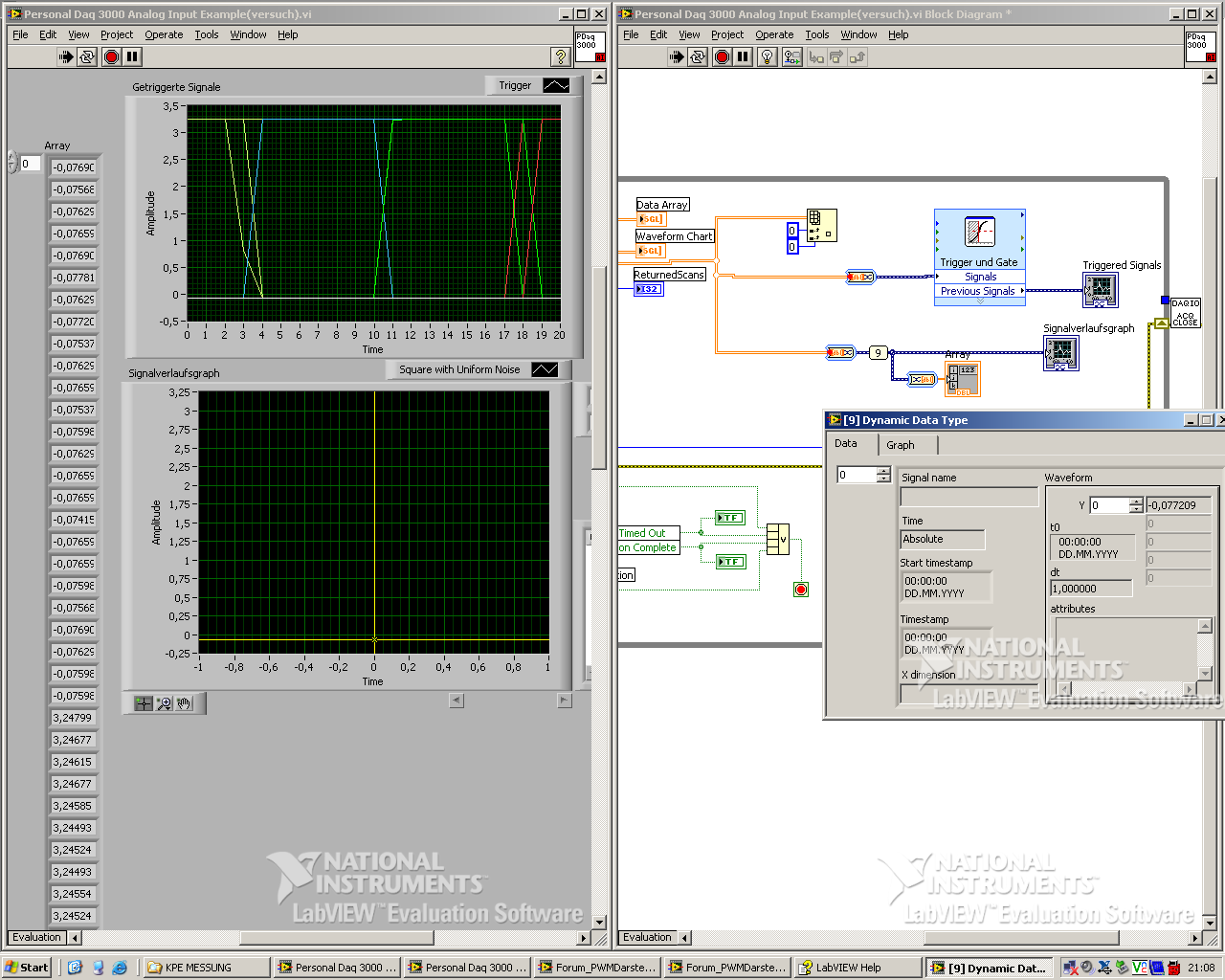Click the Trigger plot legend line swatch
The image size is (1225, 980).
[556, 85]
